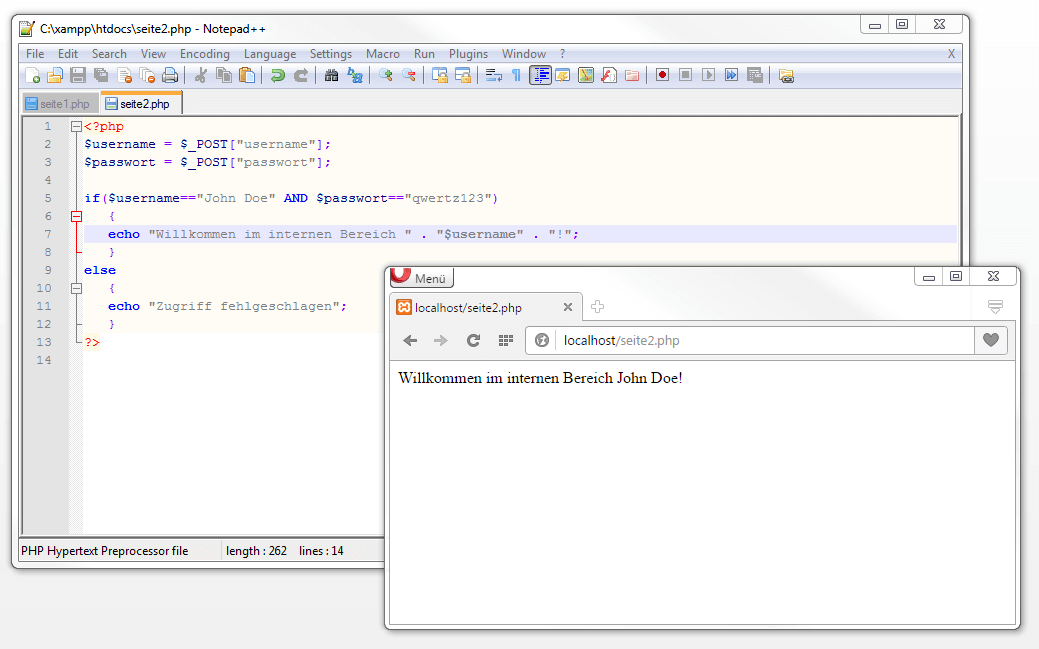Click the Save All toolbar icon
The height and width of the screenshot is (649, 1039).
click(101, 76)
